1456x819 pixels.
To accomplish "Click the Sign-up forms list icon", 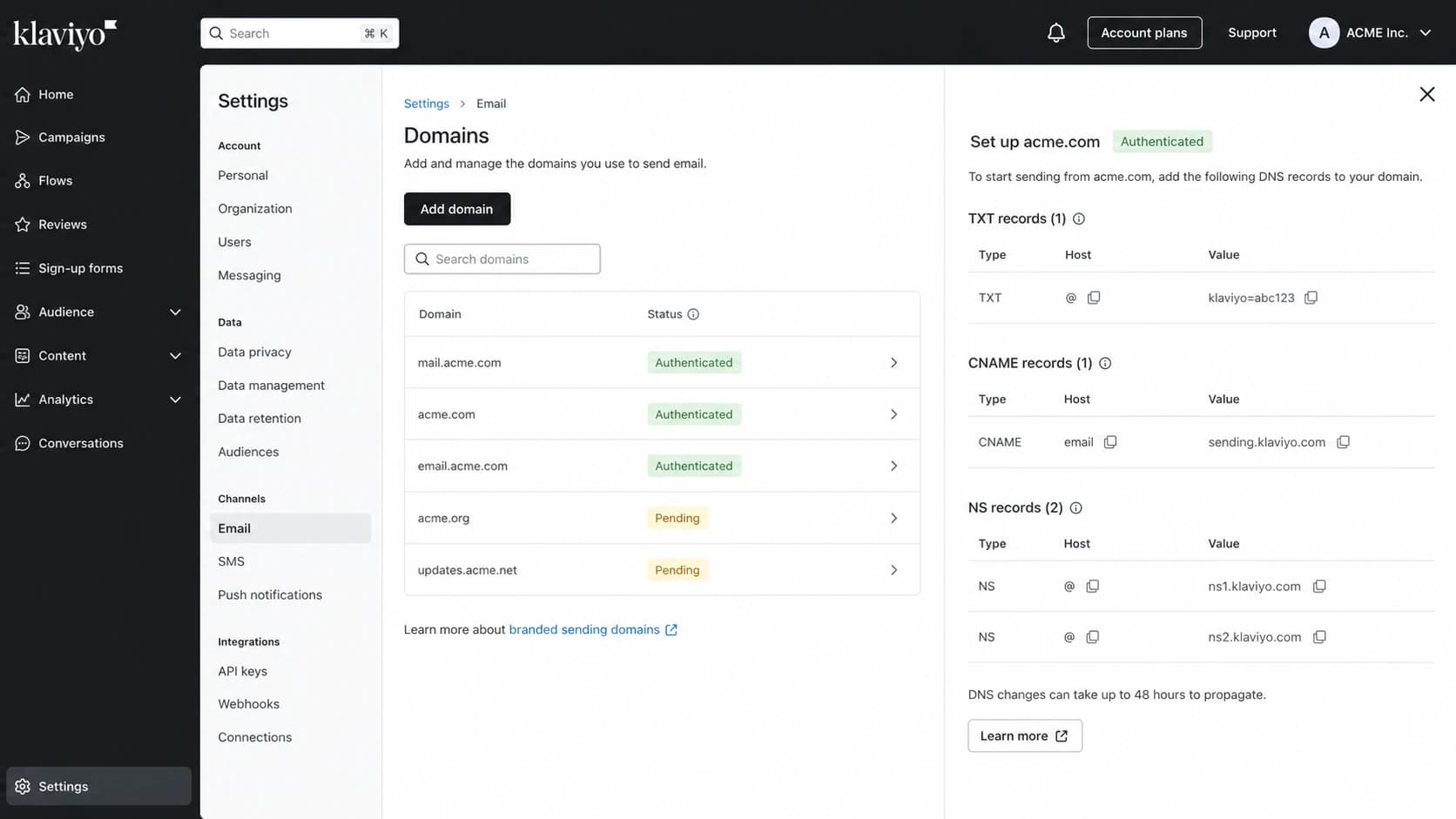I will click(x=23, y=268).
